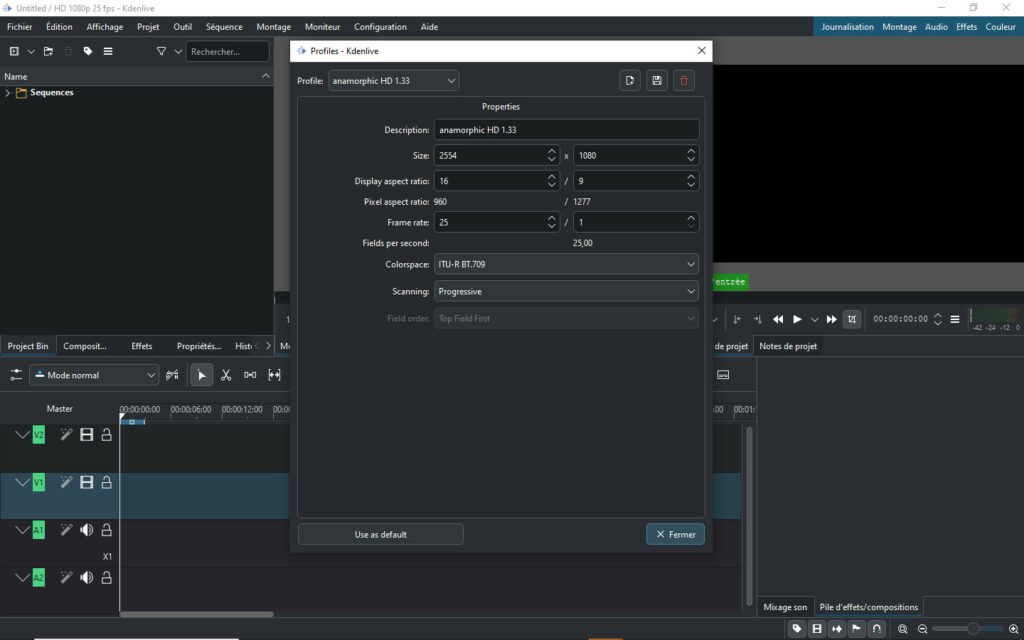Image resolution: width=1024 pixels, height=640 pixels.
Task: Click the Description text field
Action: [566, 129]
